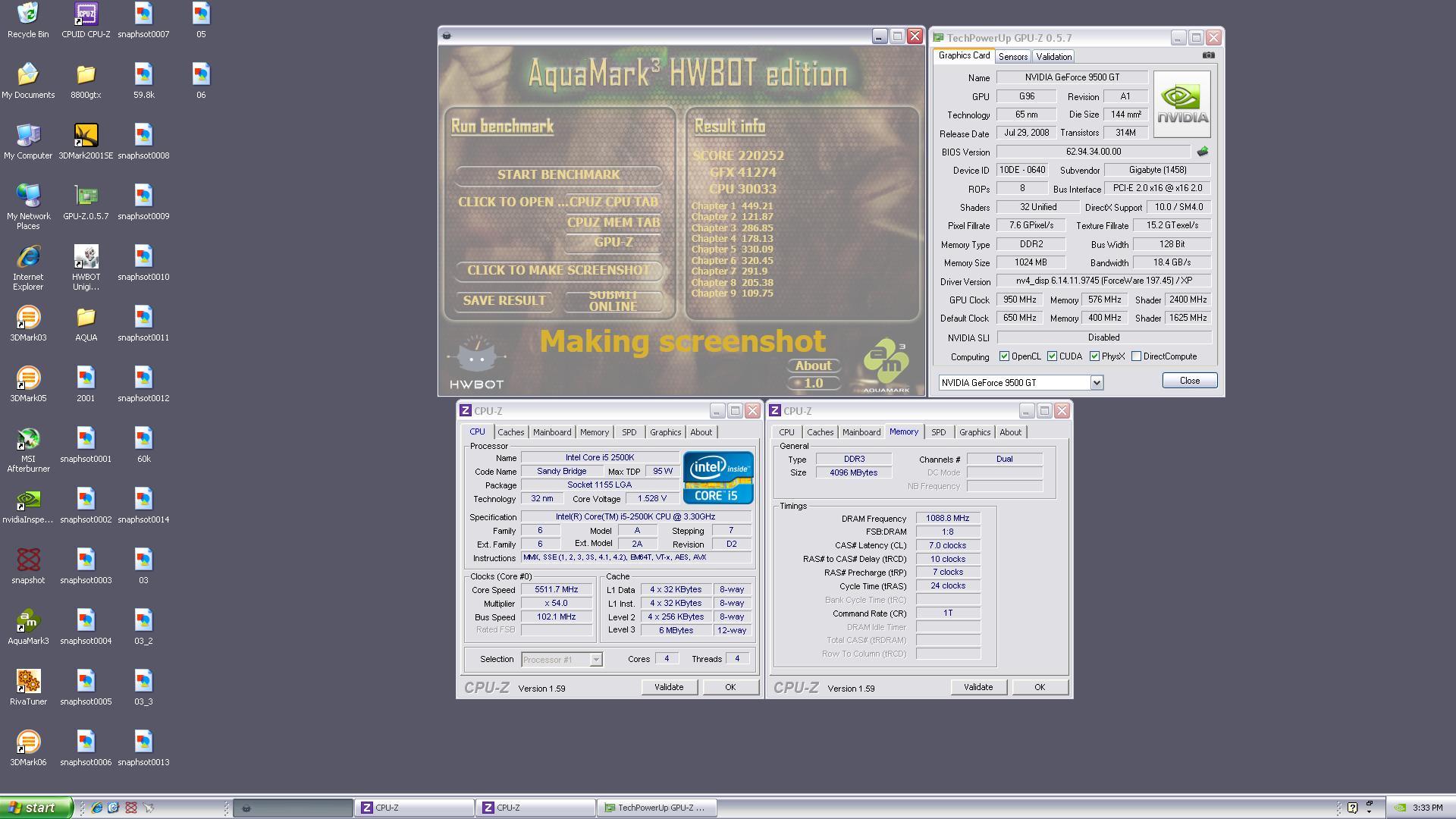This screenshot has height=819, width=1456.
Task: Click SUBMIT ONLINE in AquaMark3
Action: 613,301
